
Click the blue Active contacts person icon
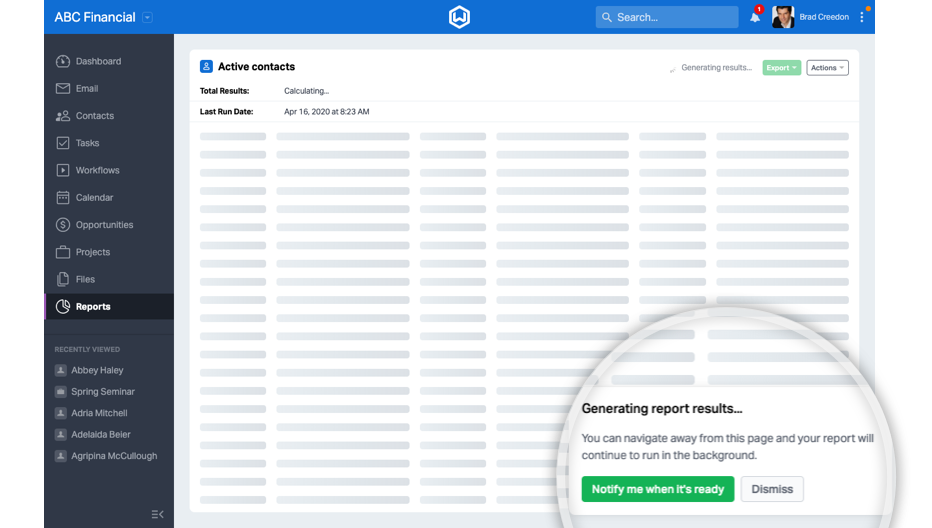pyautogui.click(x=206, y=66)
